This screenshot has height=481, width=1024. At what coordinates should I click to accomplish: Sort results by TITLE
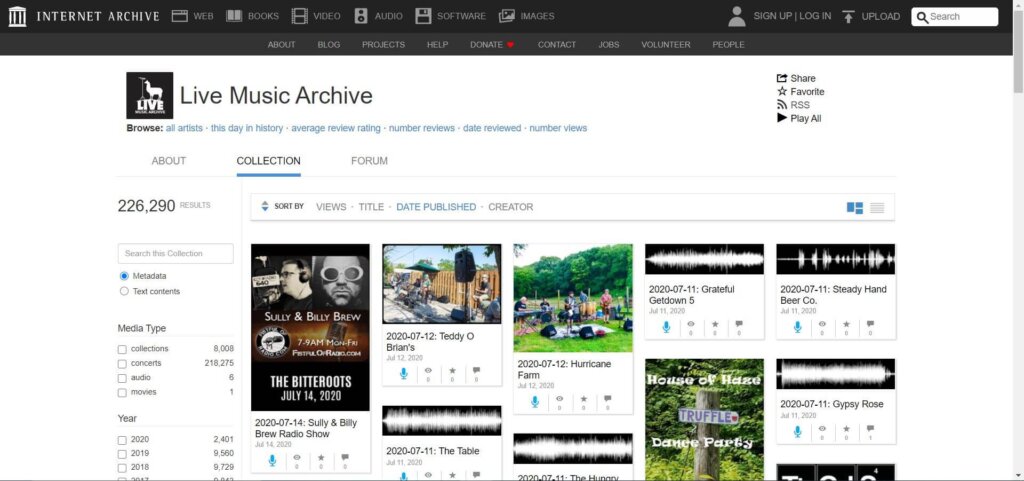click(x=371, y=207)
